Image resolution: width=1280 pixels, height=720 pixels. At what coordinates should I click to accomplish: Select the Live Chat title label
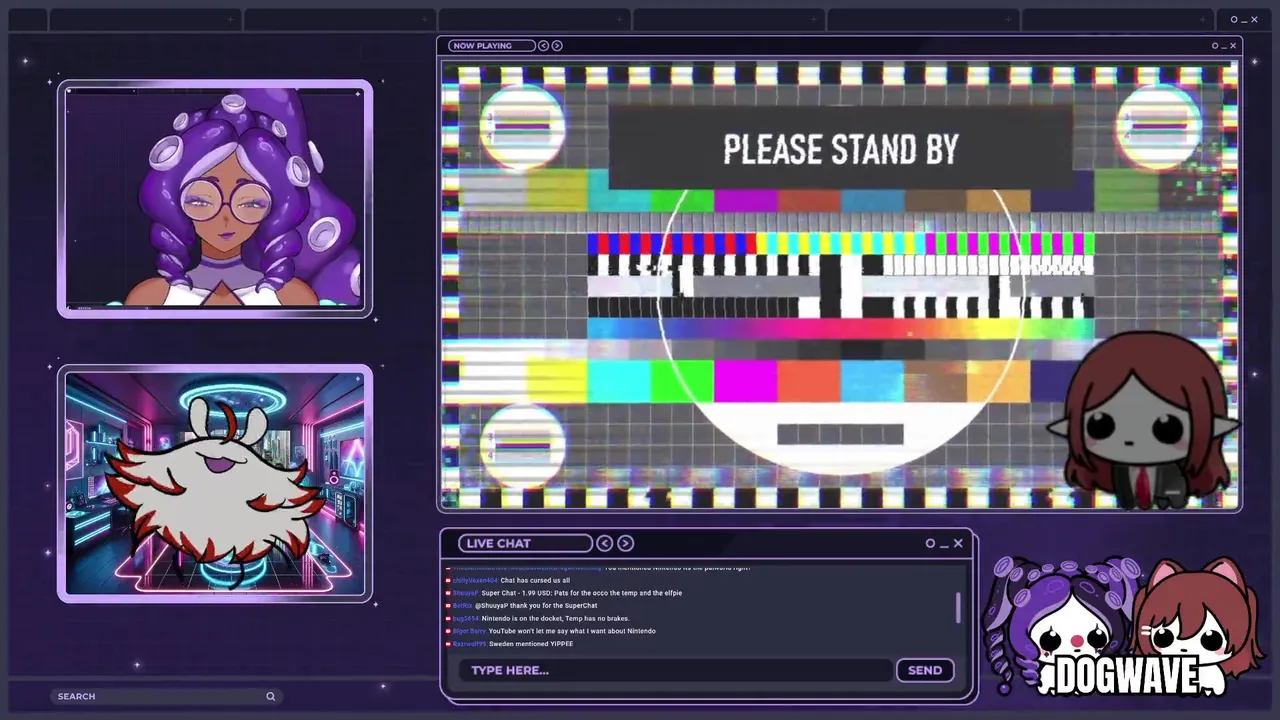point(525,543)
